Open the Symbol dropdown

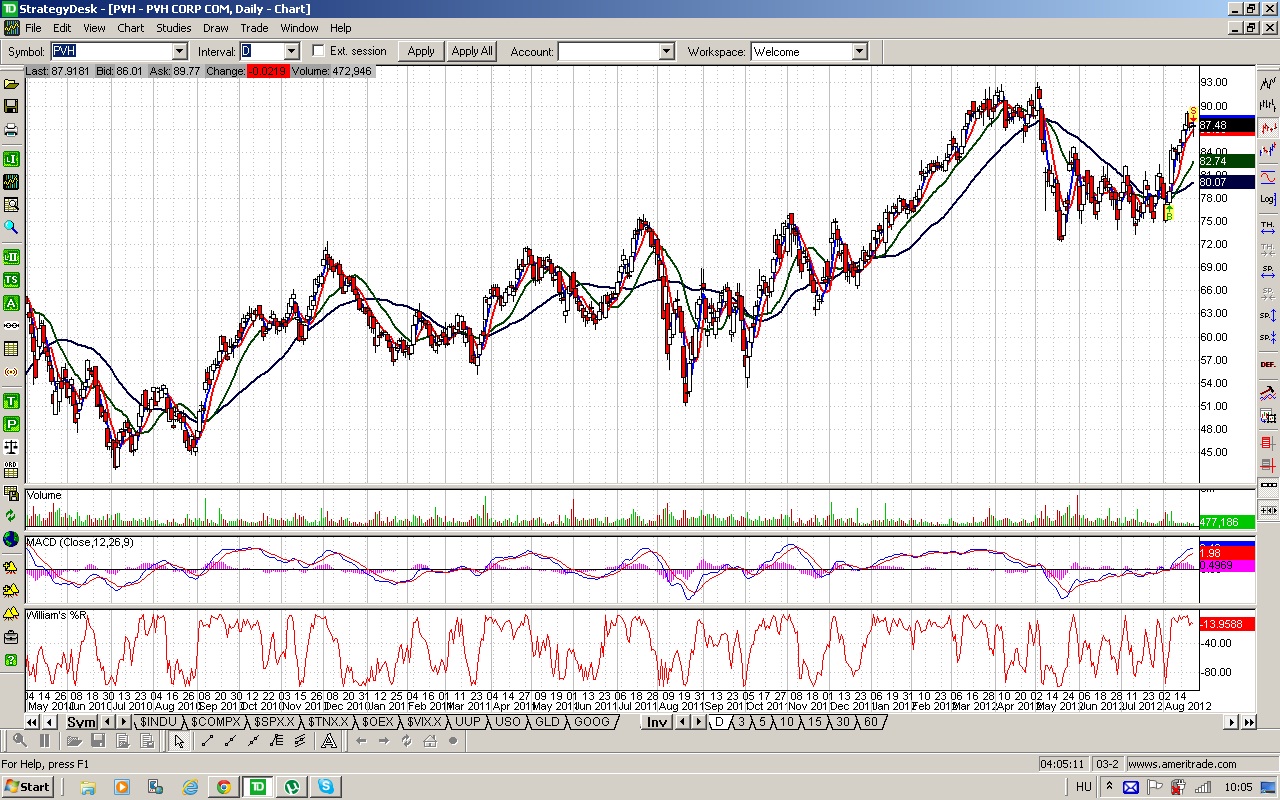click(x=180, y=51)
